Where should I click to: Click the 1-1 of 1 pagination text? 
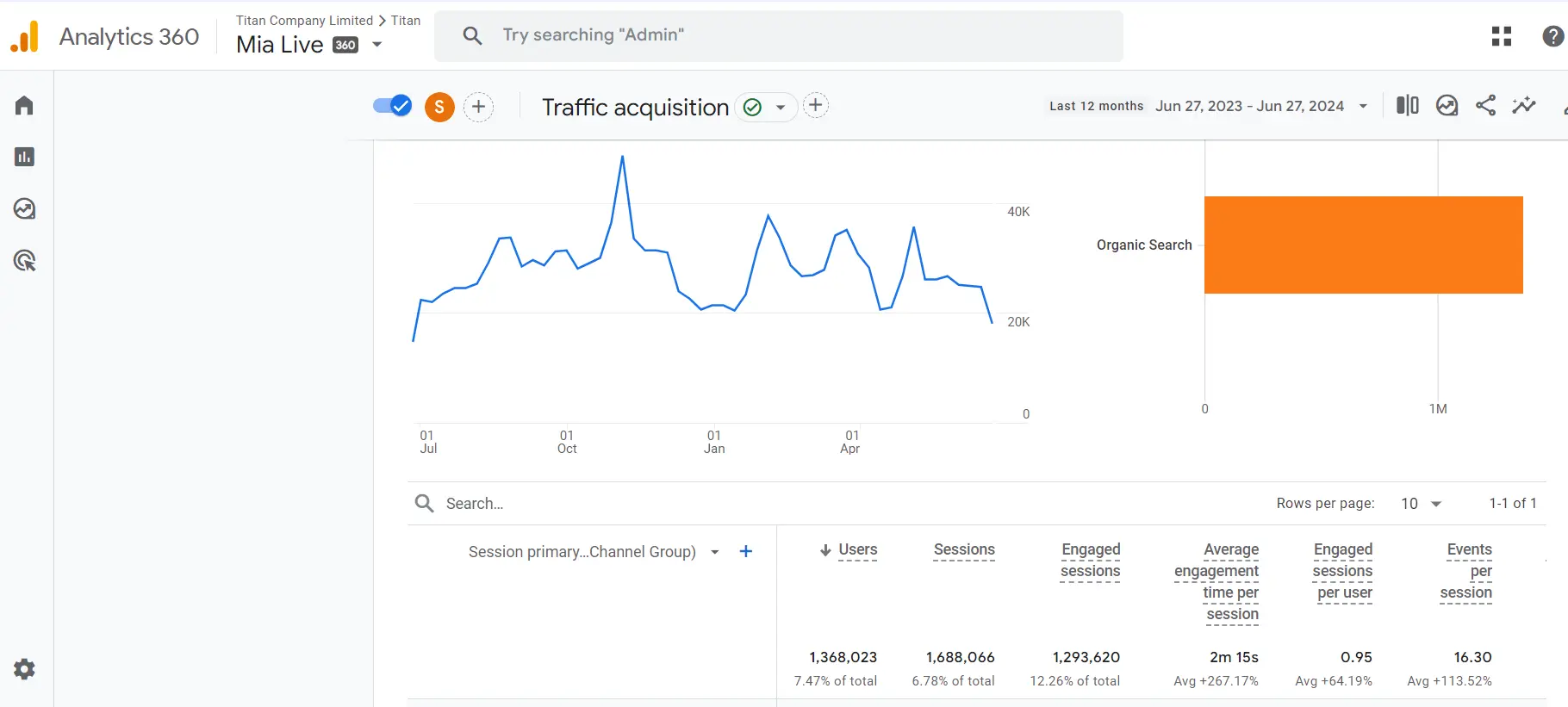pos(1513,503)
